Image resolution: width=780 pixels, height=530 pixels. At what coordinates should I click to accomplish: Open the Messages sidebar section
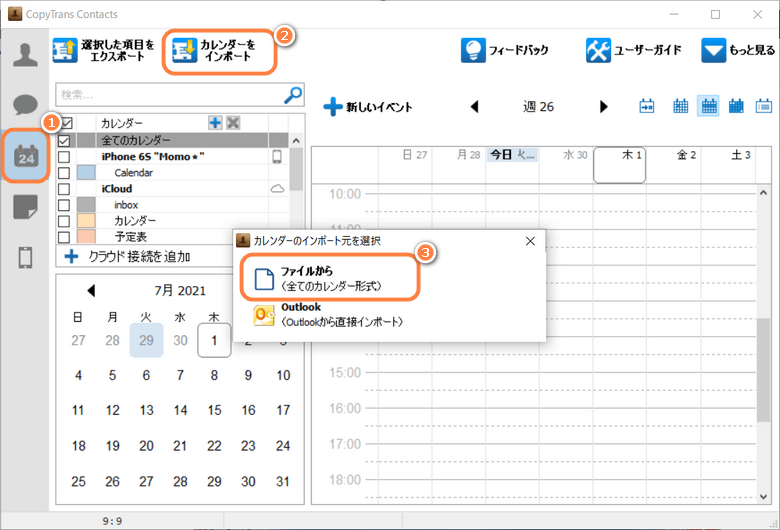coord(25,105)
